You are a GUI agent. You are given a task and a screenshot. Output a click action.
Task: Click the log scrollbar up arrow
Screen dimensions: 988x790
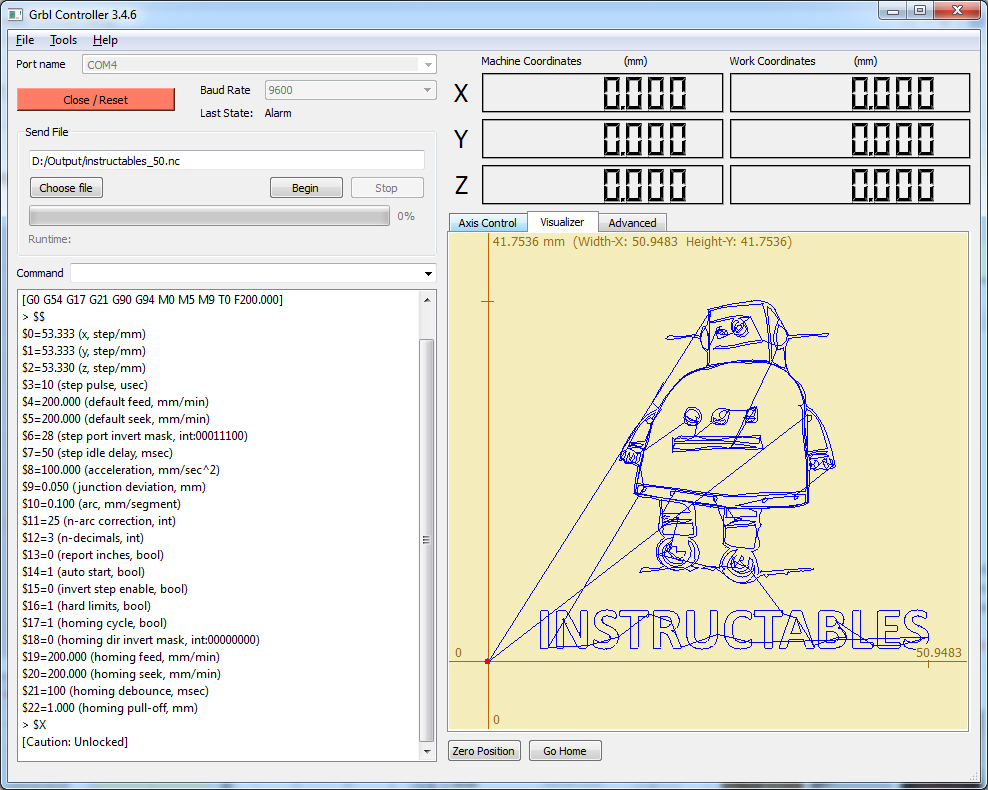coord(427,300)
